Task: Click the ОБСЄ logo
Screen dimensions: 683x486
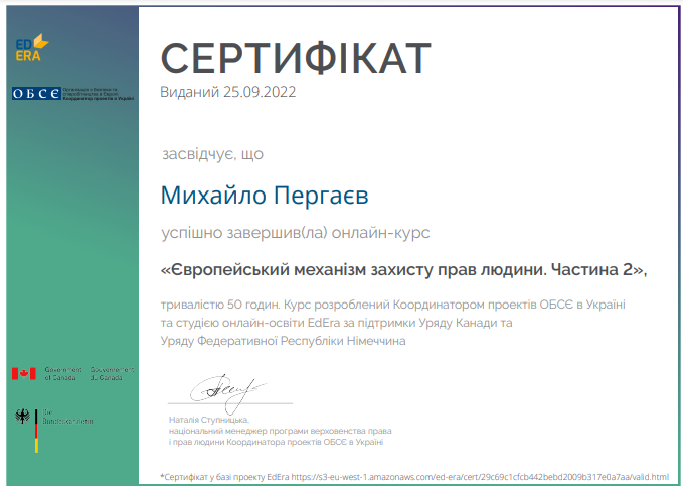Action: pos(36,94)
